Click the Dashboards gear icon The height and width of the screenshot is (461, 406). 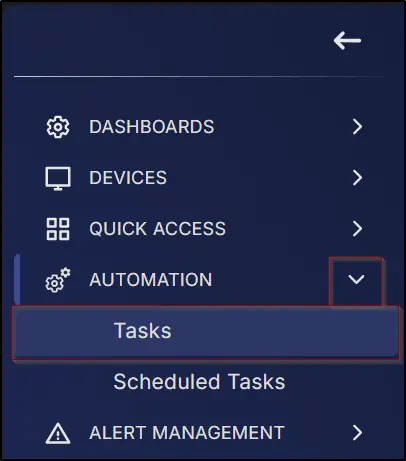pyautogui.click(x=58, y=127)
